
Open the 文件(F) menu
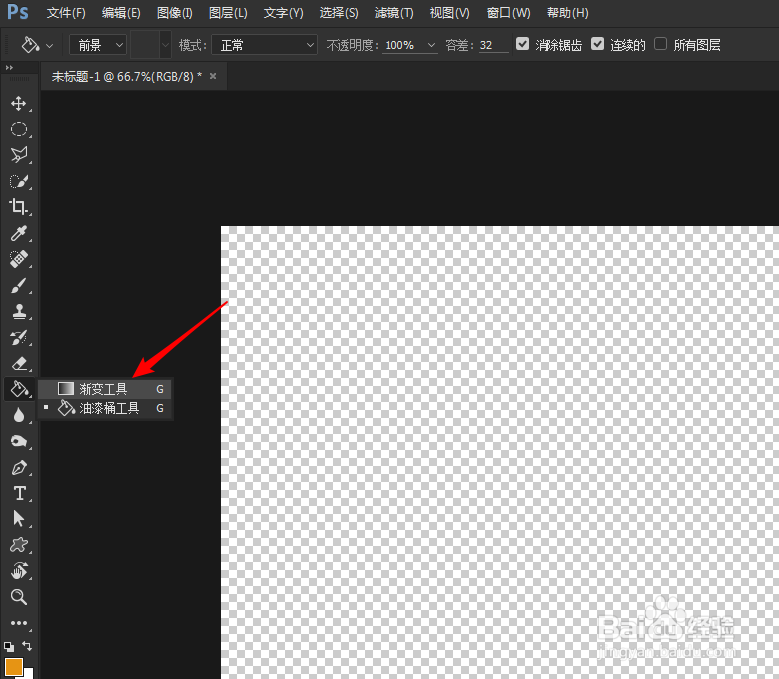(66, 13)
